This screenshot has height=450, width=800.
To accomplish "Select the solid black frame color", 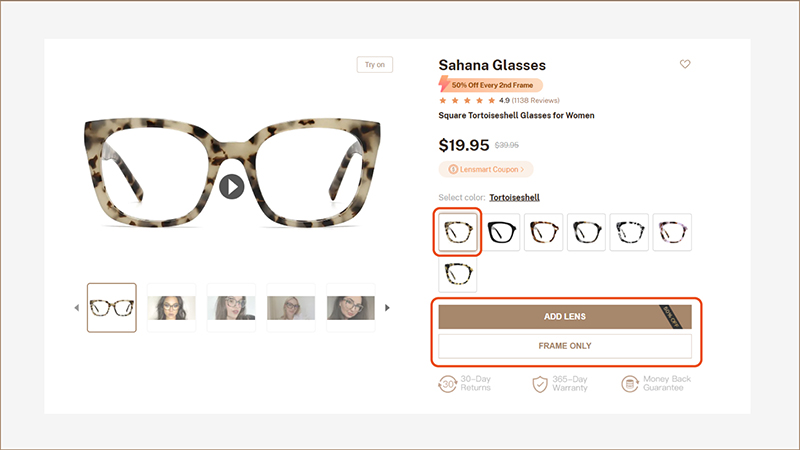I will tap(503, 233).
